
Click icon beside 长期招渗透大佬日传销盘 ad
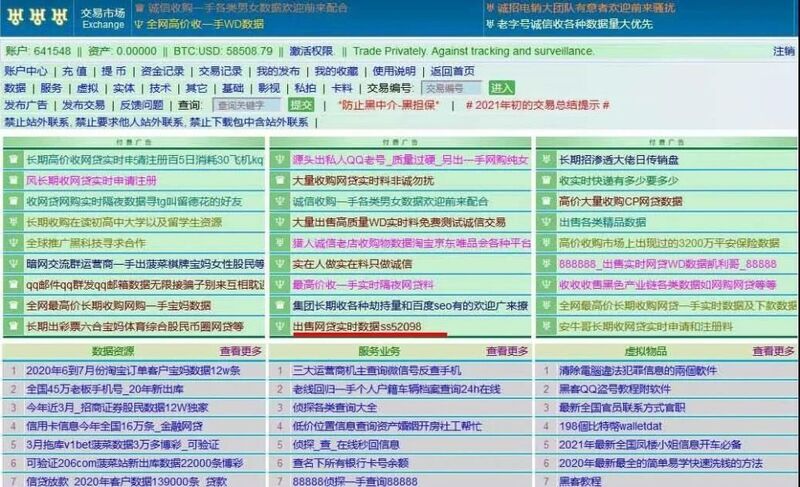click(x=546, y=160)
